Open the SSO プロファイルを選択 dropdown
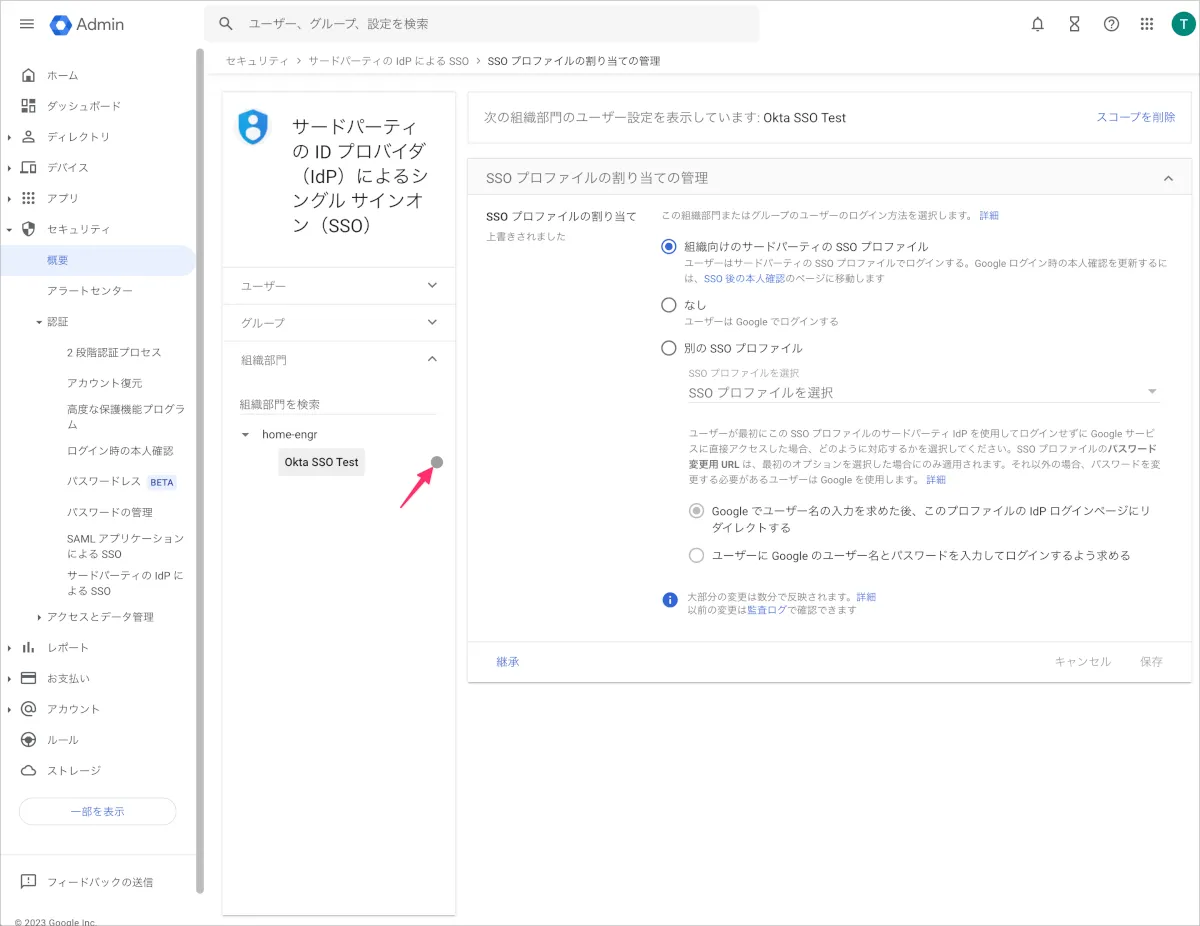1200x926 pixels. pos(922,392)
